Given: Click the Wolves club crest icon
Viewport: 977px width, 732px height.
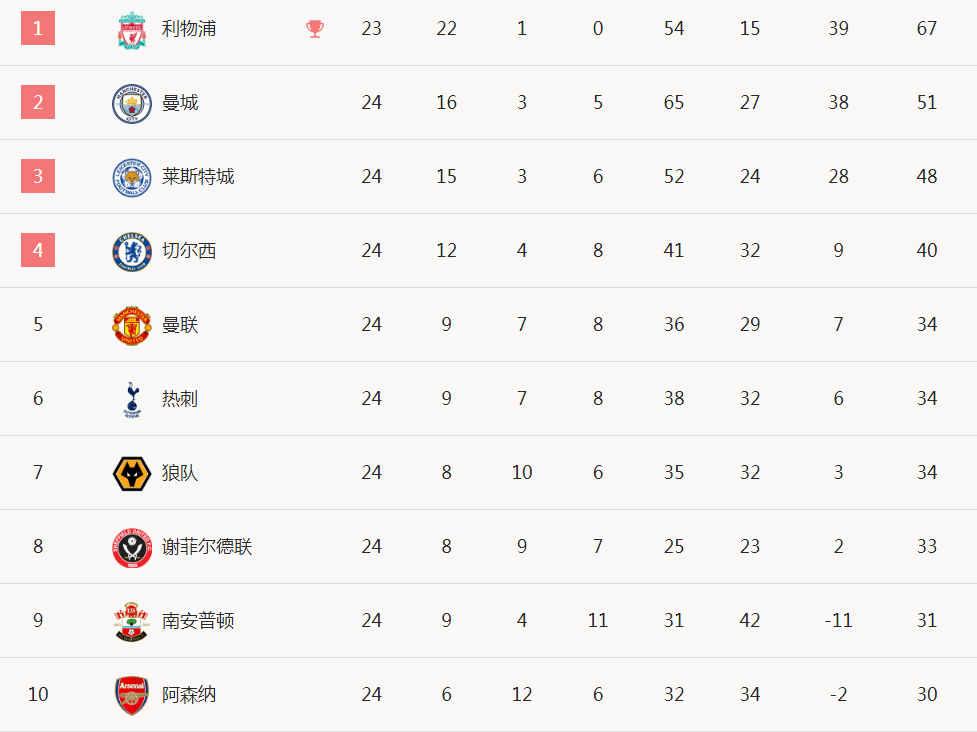Looking at the screenshot, I should pos(131,473).
